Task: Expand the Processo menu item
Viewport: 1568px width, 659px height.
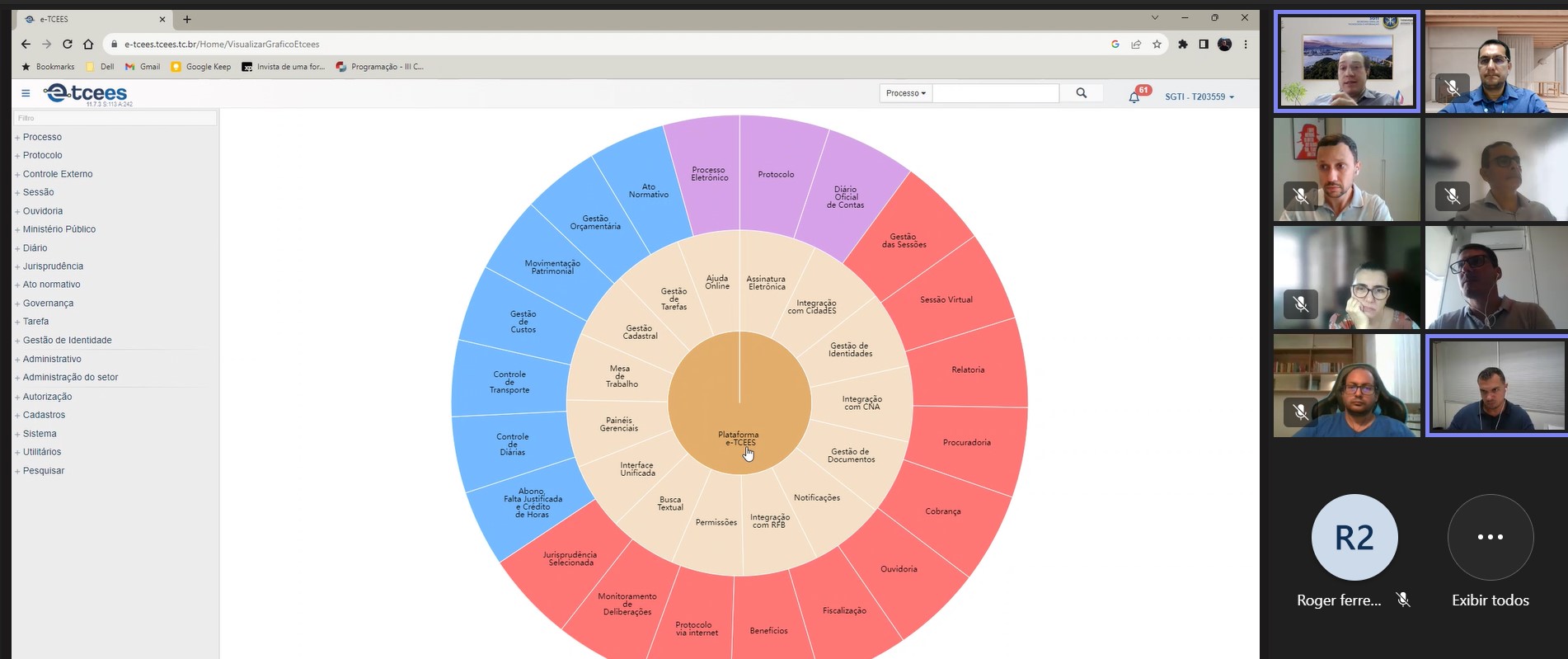Action: 42,137
